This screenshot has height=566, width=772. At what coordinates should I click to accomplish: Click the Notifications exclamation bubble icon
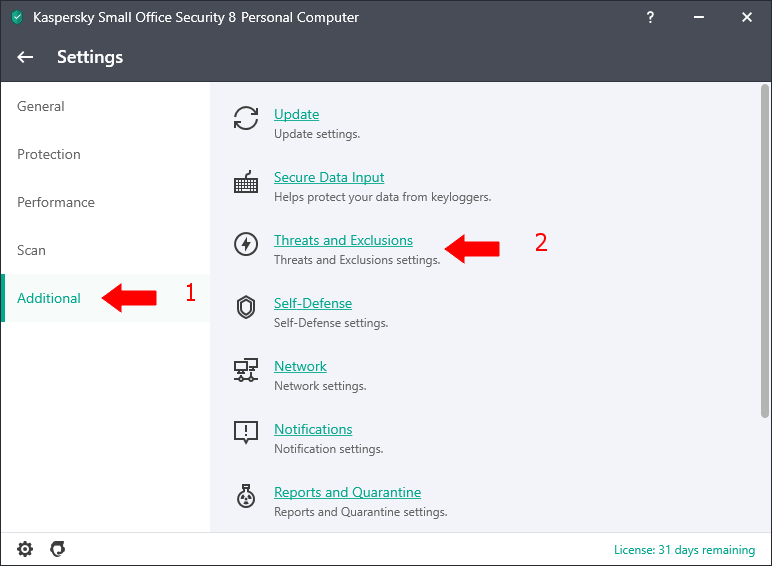246,433
